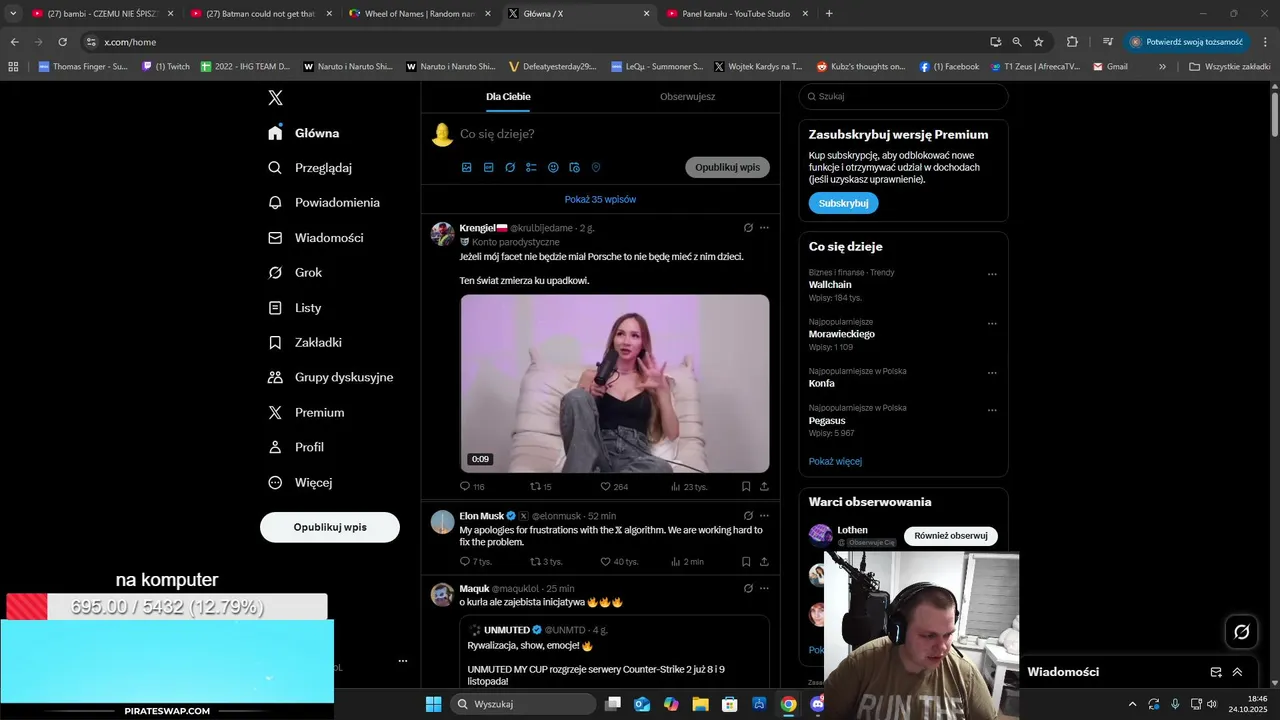Open more options on Maquk post
The image size is (1280, 720).
764,589
